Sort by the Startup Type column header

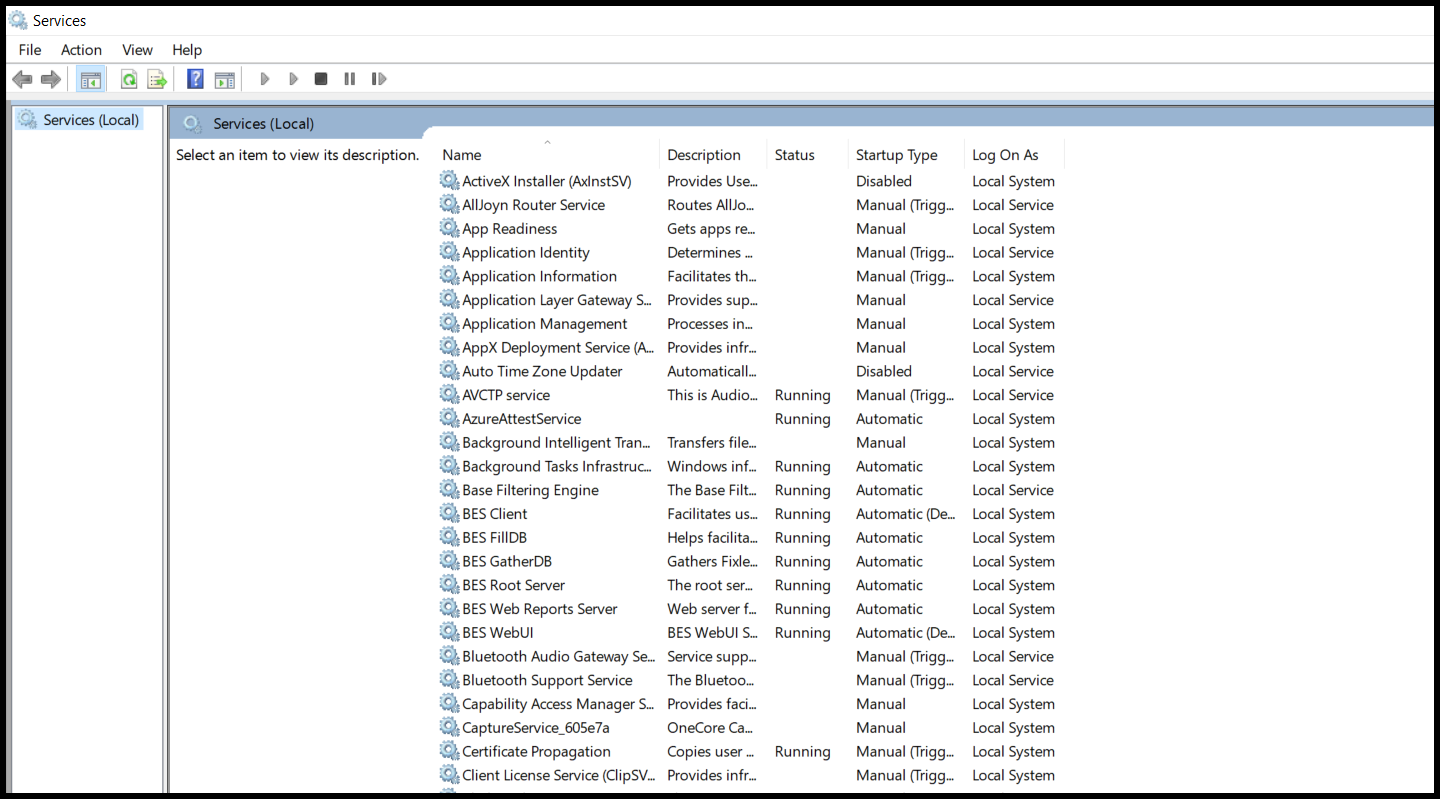[x=896, y=155]
